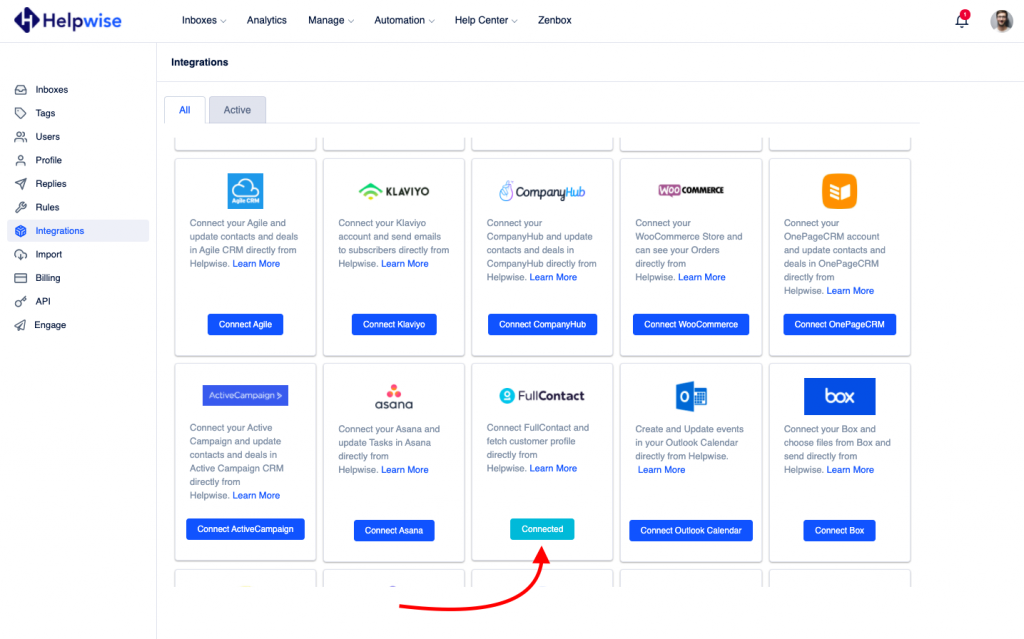Screen dimensions: 1024x639
Task: Open the user avatar menu
Action: 1001,20
